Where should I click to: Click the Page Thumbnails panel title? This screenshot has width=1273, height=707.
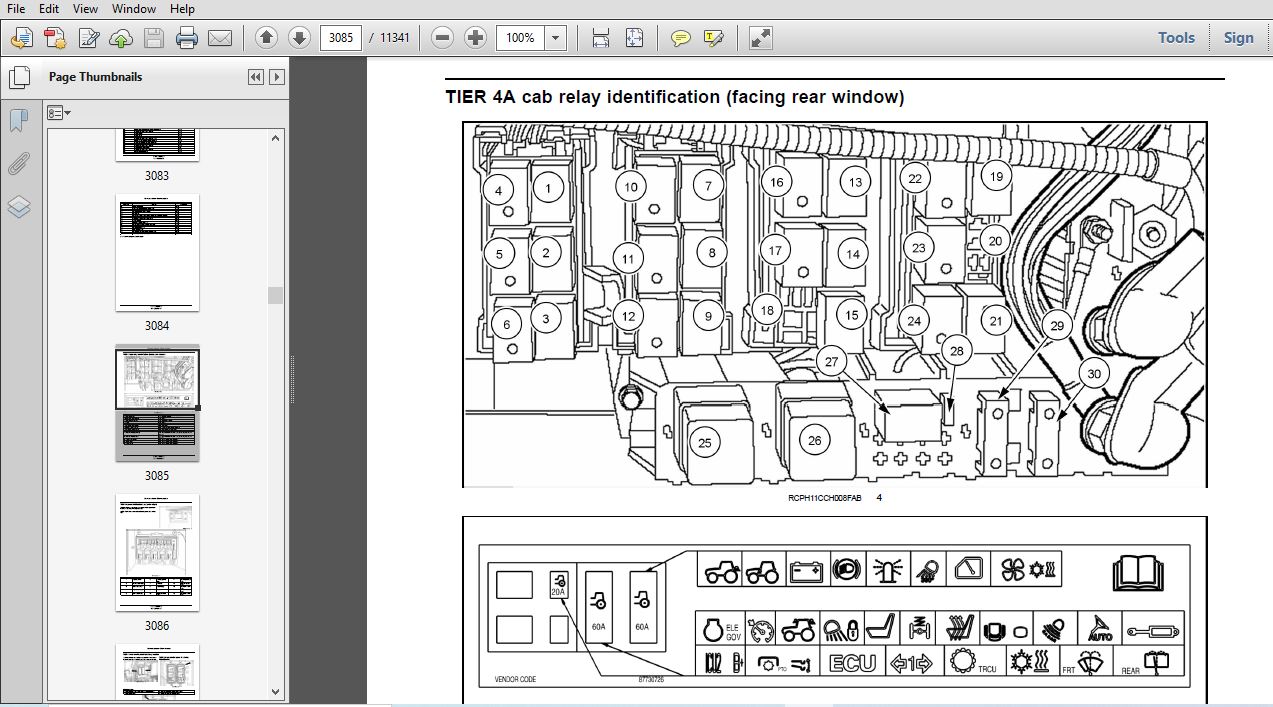click(95, 77)
